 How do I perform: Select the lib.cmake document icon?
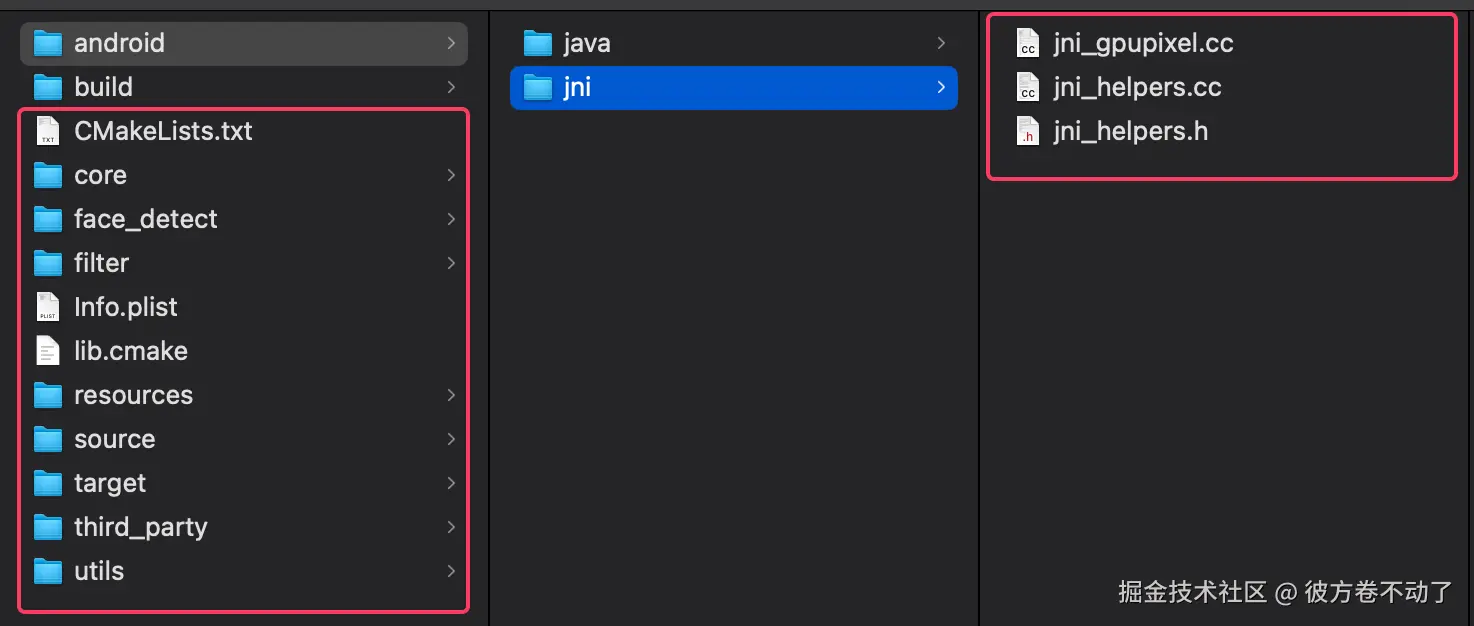click(48, 351)
